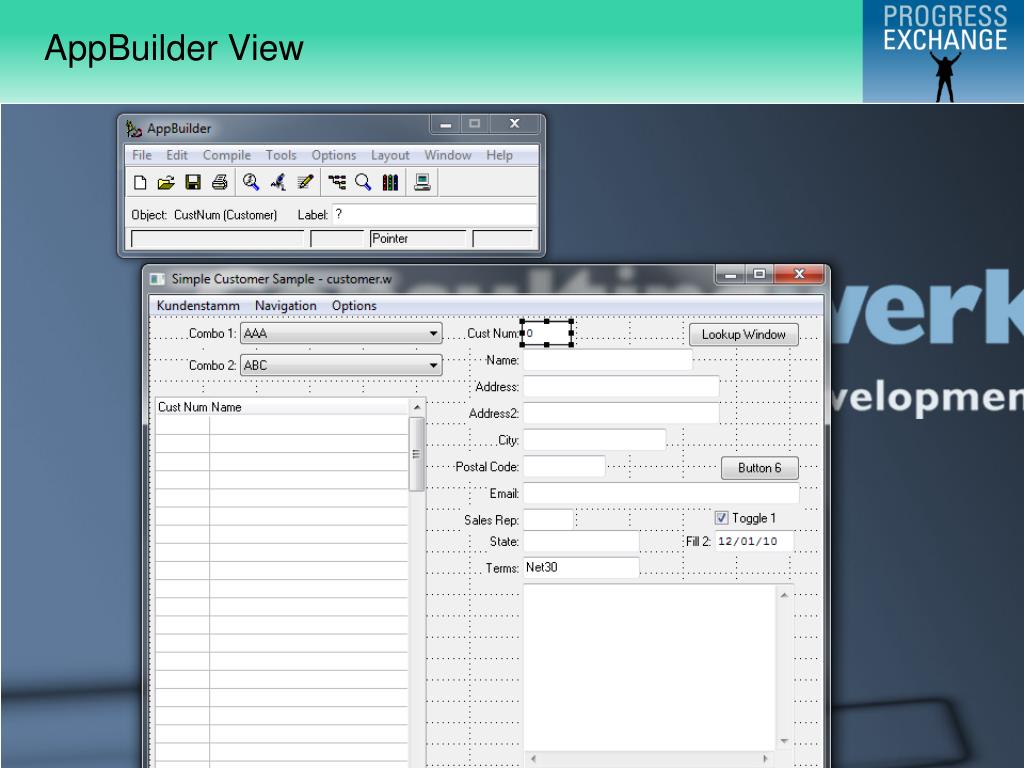1024x768 pixels.
Task: Click the "CustNum (Customer)" object text
Action: pyautogui.click(x=225, y=215)
